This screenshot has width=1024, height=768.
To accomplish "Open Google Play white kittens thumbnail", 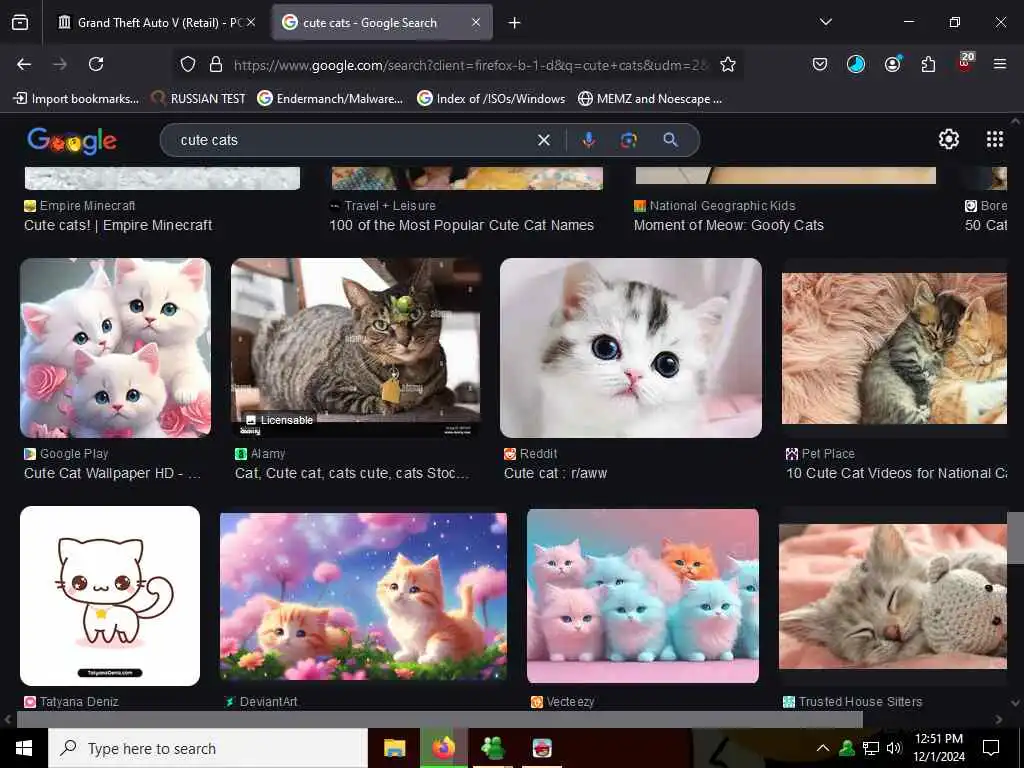I will (116, 347).
